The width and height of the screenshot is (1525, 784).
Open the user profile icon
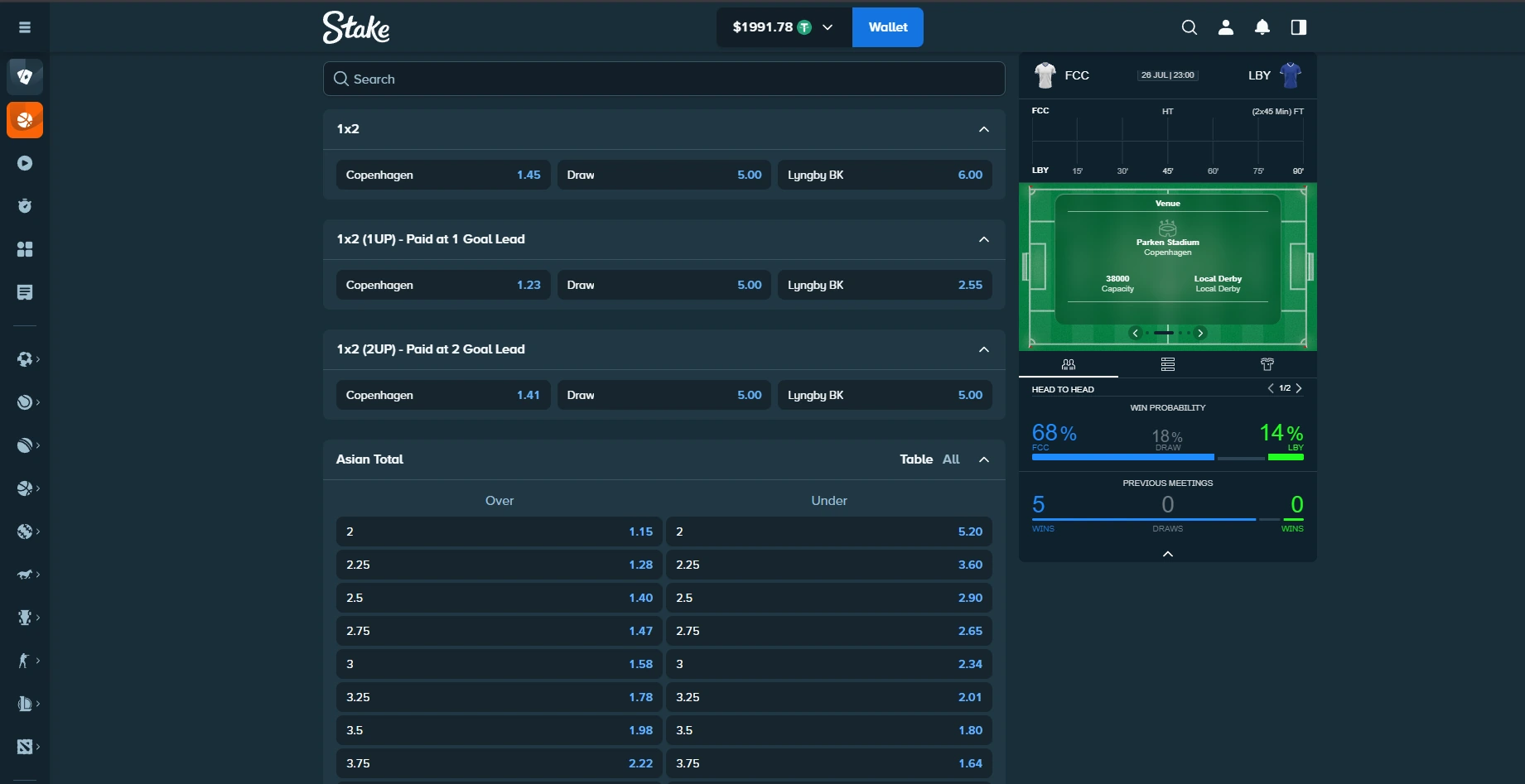1226,27
